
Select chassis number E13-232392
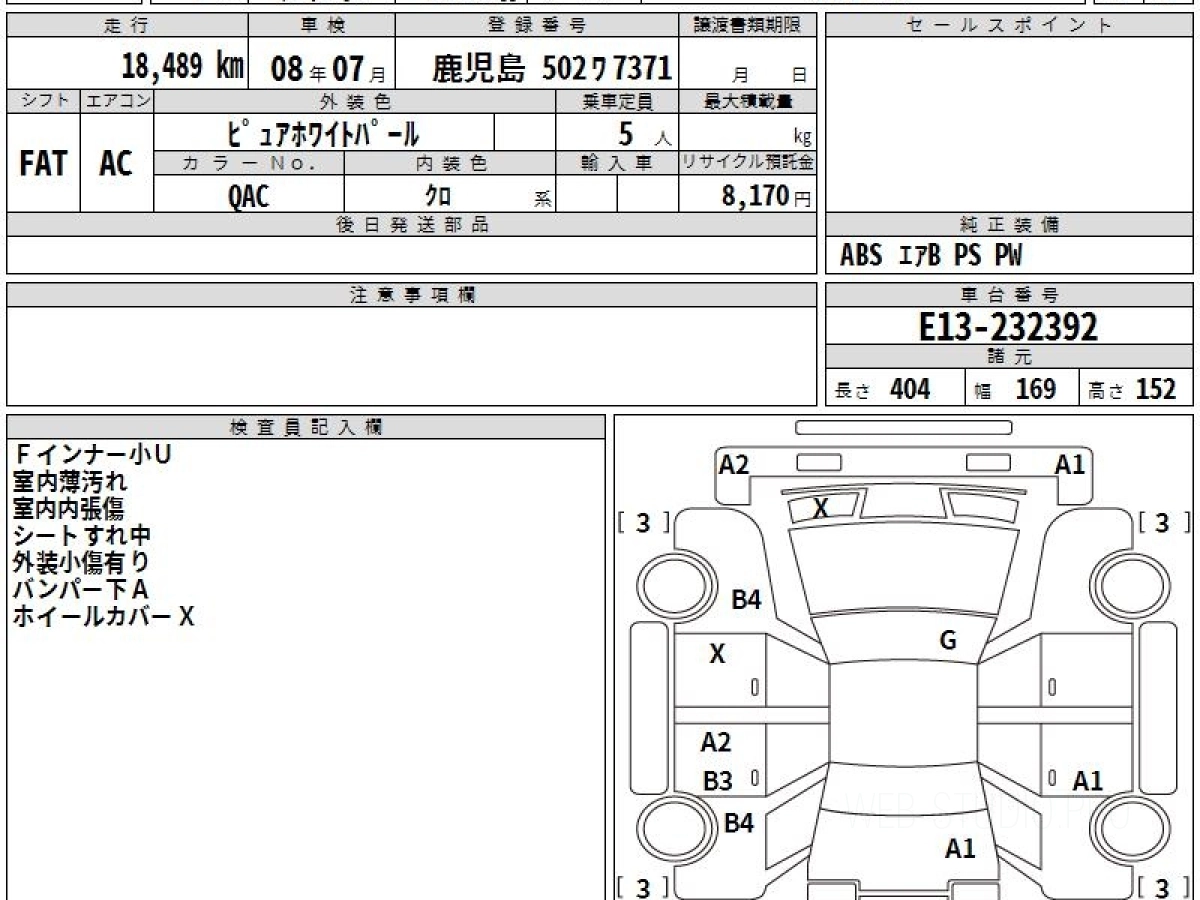[x=1009, y=326]
